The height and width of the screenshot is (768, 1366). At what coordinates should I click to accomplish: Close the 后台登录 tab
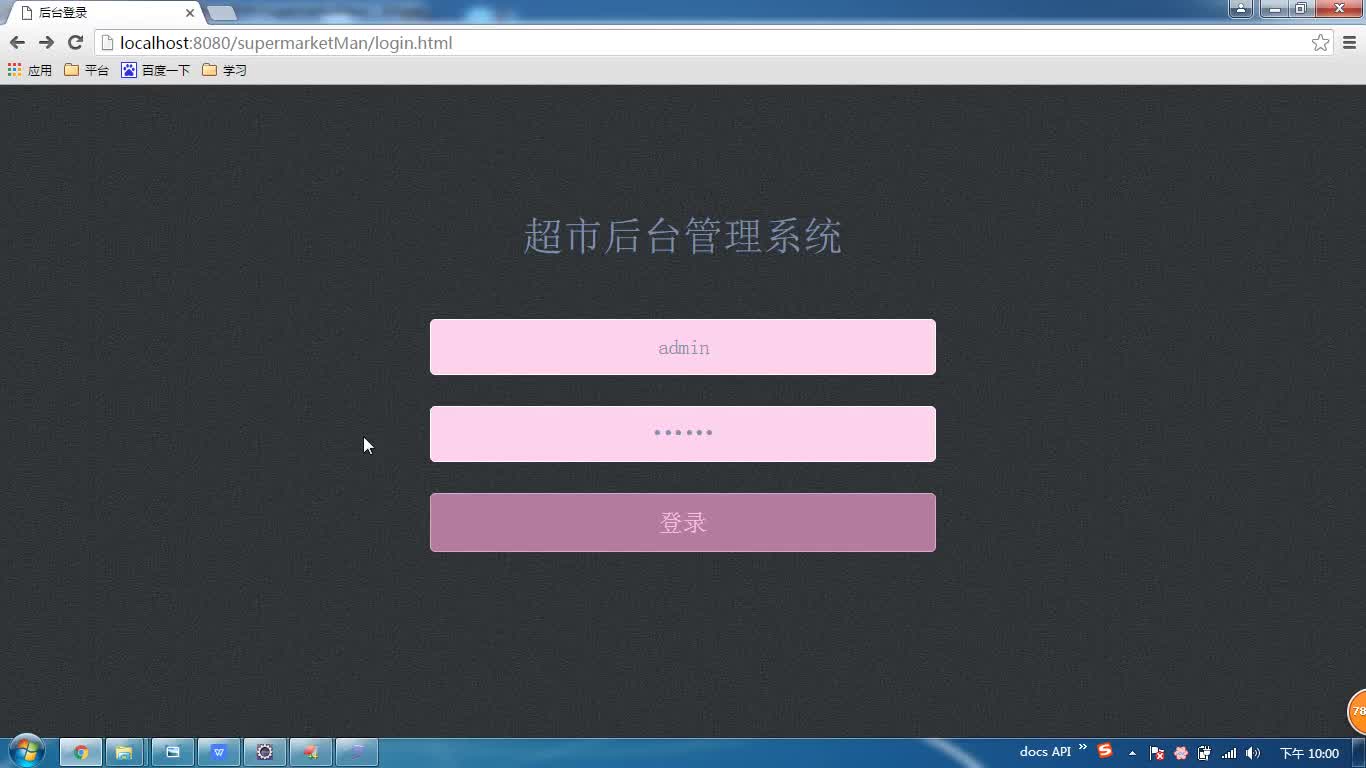190,13
